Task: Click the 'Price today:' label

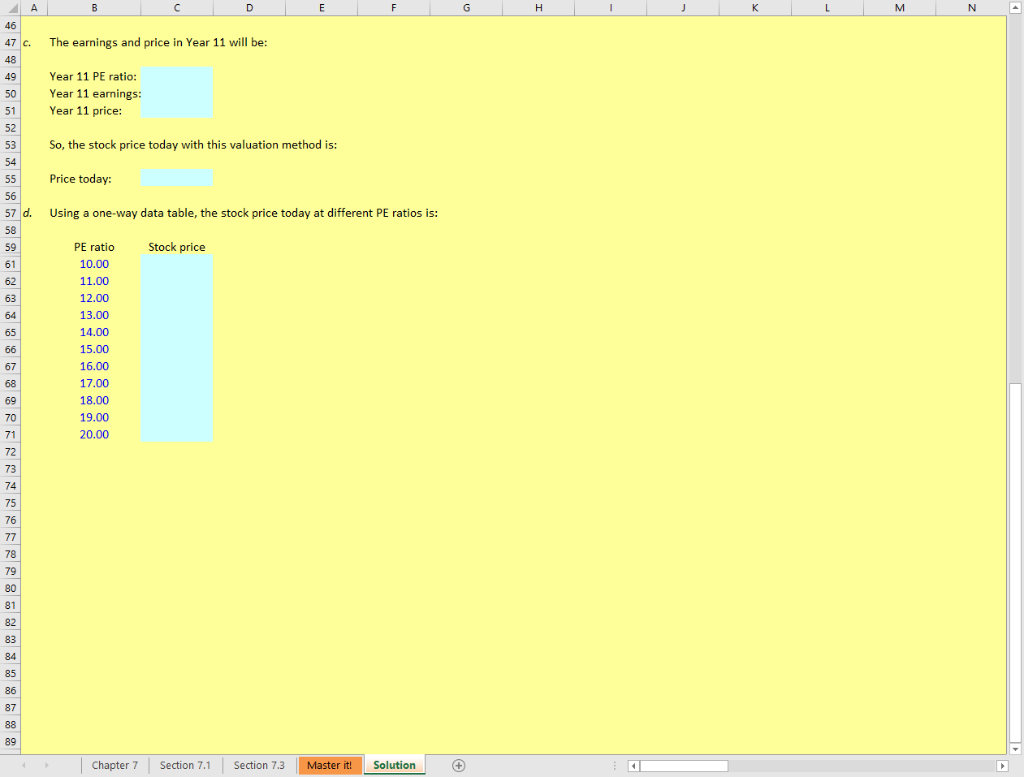Action: coord(80,179)
